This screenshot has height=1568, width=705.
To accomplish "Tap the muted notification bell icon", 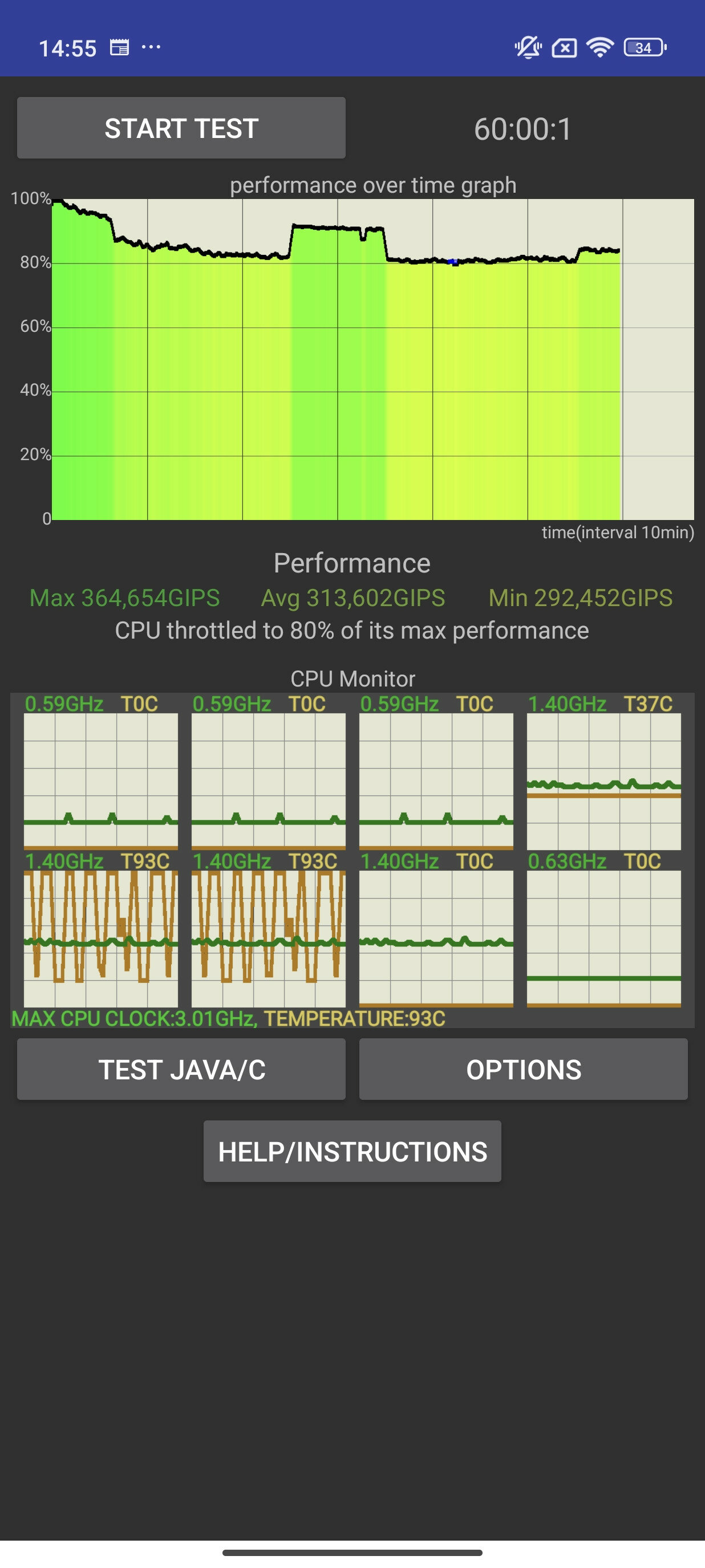I will coord(527,47).
